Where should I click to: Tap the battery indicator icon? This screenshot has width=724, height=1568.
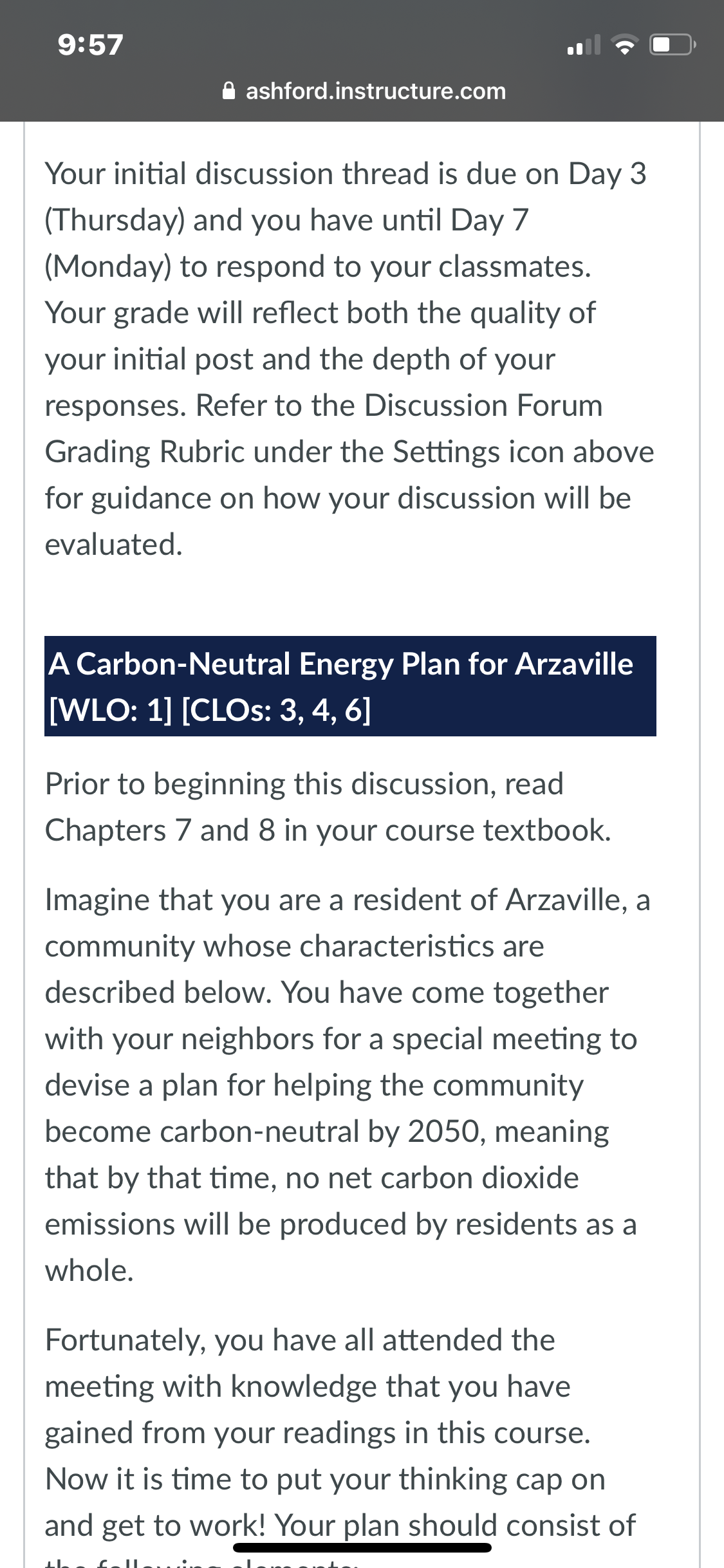click(x=673, y=45)
